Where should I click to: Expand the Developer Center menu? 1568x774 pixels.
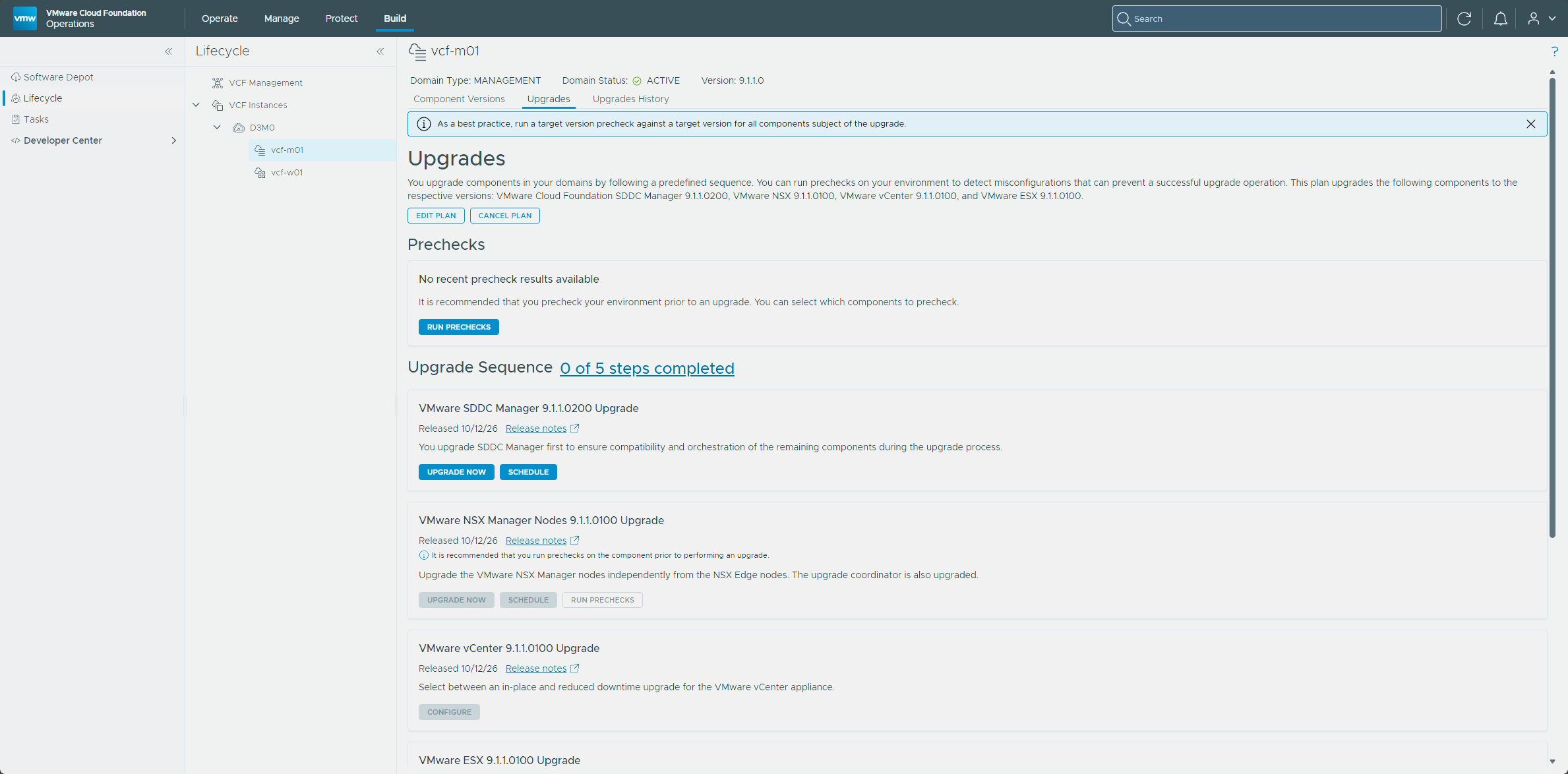click(173, 140)
